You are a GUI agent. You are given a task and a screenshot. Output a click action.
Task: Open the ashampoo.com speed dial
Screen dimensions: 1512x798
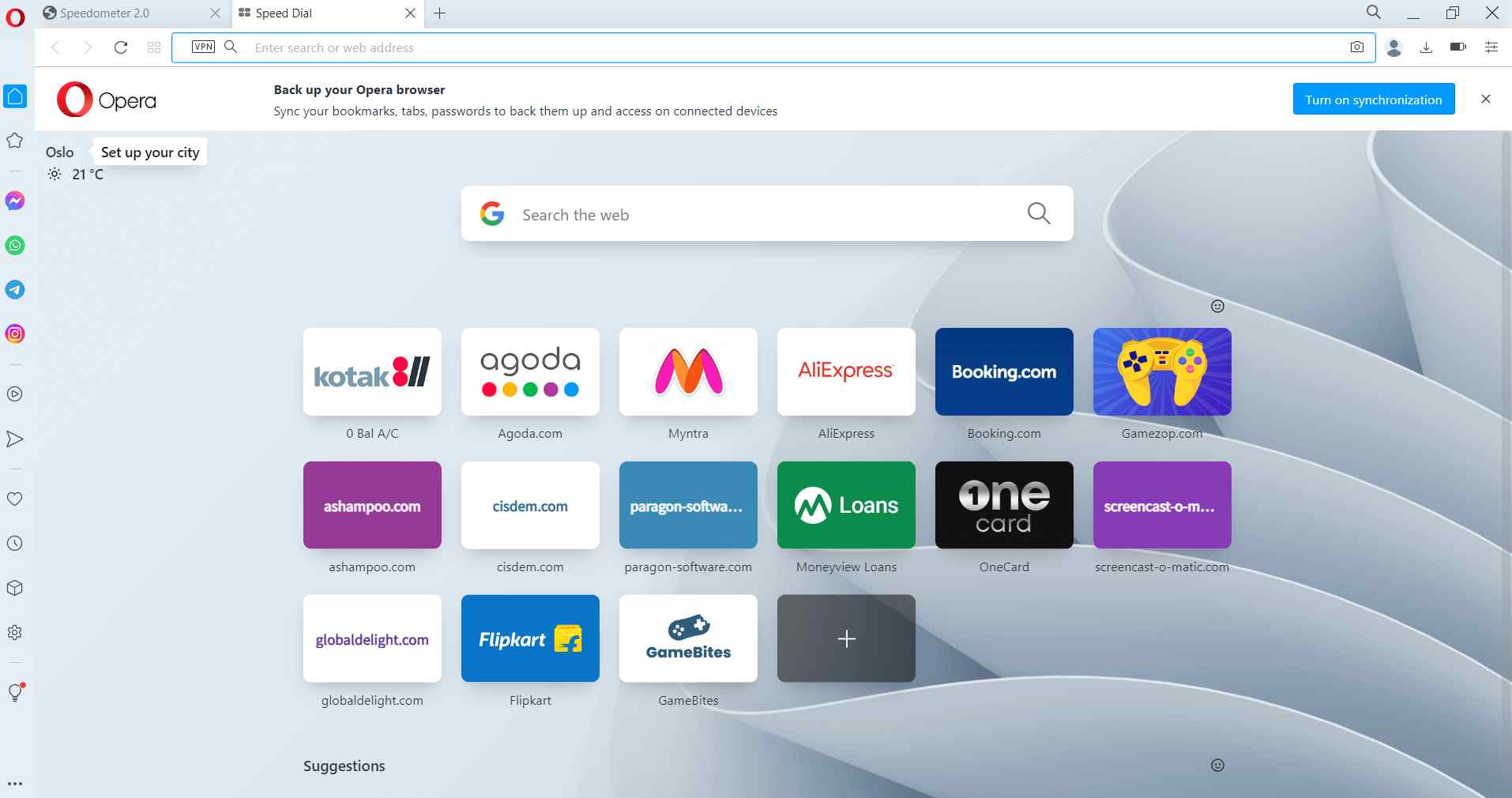pos(372,506)
